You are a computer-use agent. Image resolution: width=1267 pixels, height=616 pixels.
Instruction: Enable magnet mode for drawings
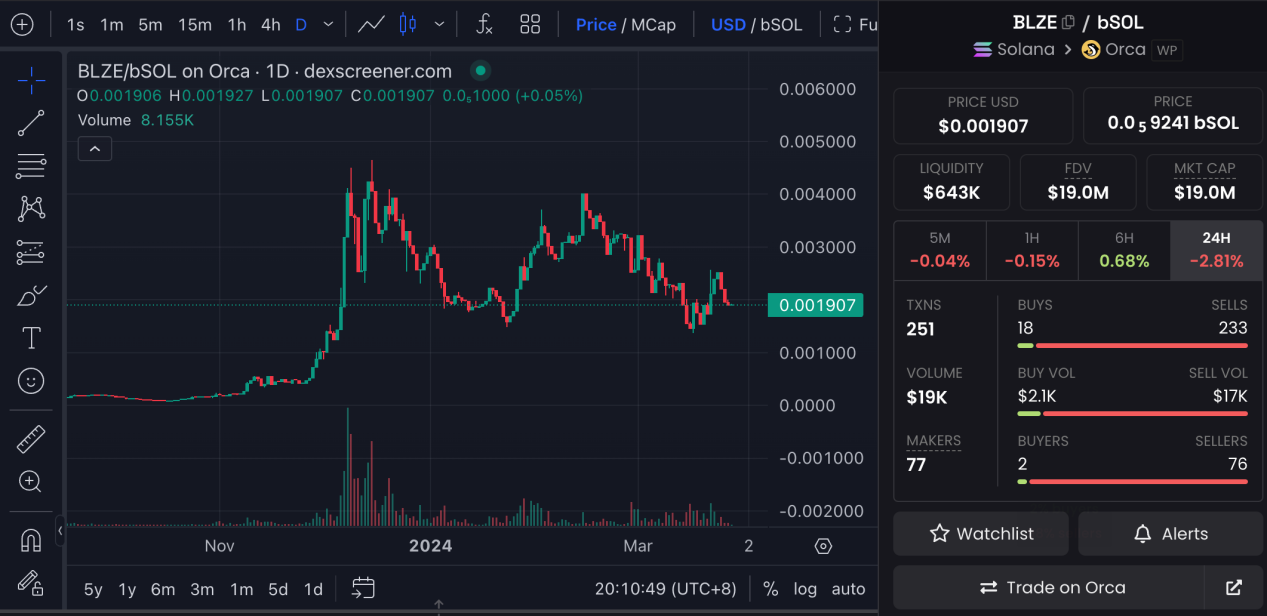coord(30,540)
